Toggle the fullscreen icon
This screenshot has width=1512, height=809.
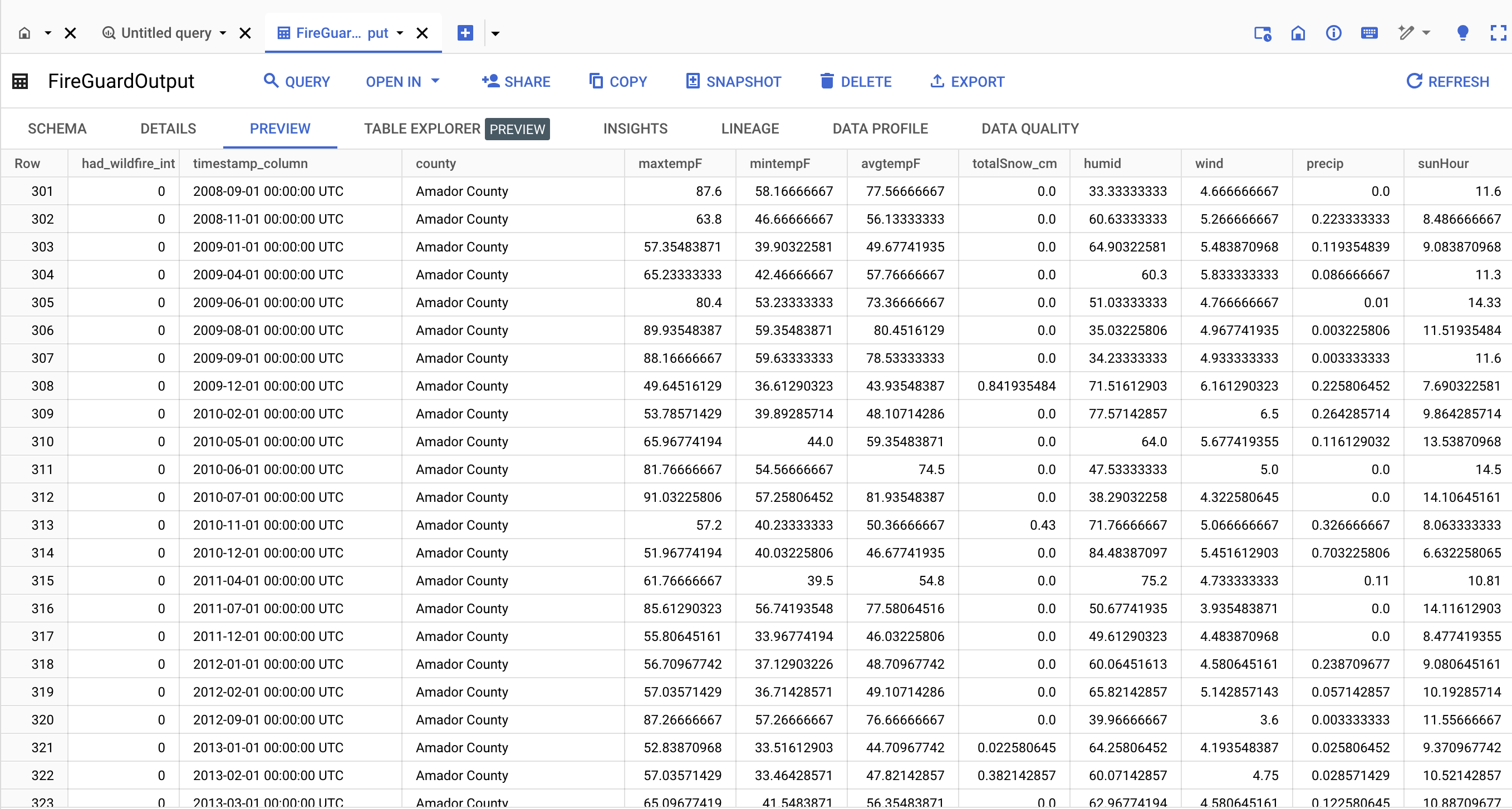point(1498,33)
